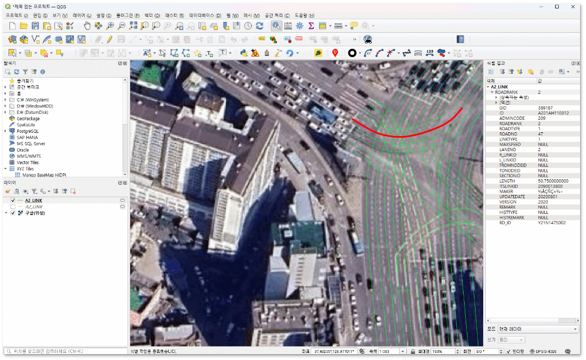Create a new project
The image size is (586, 360).
coord(12,26)
